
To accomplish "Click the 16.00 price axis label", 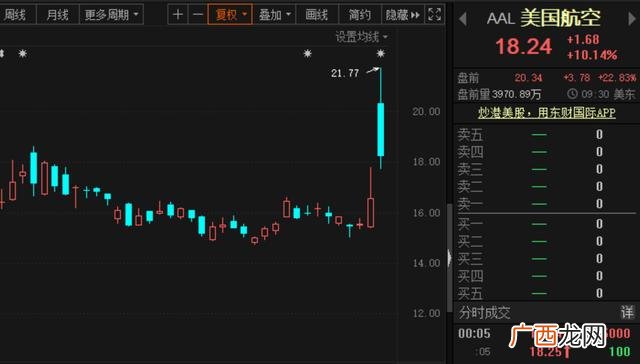I will (x=426, y=213).
